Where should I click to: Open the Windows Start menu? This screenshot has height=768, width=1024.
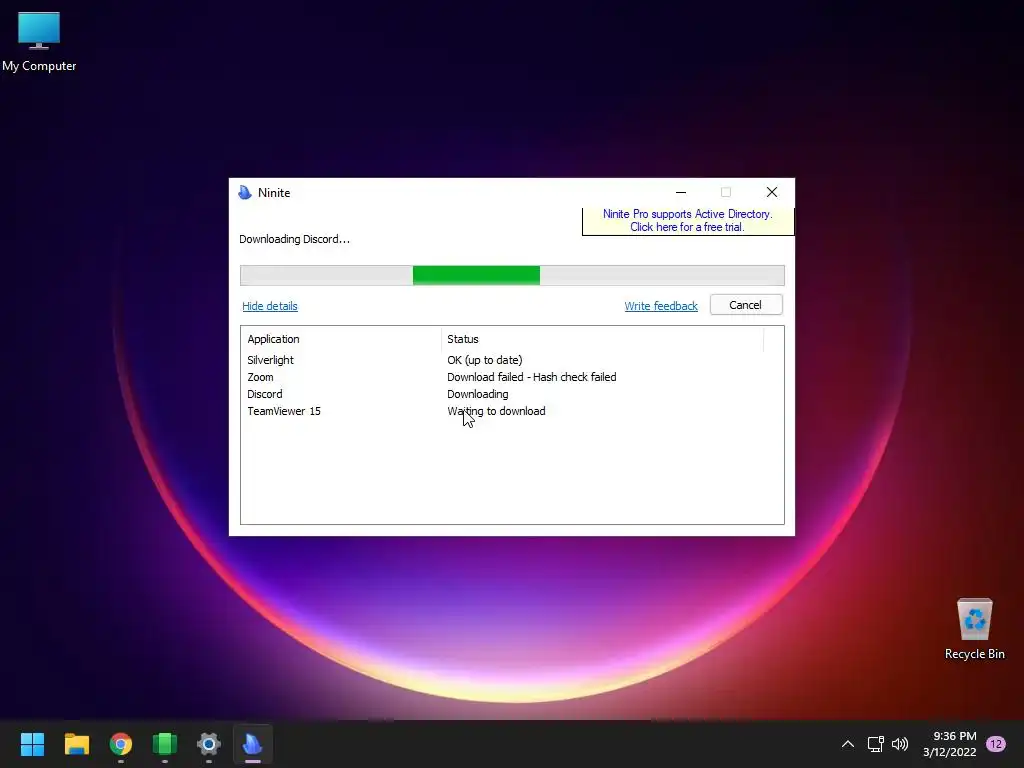[x=32, y=744]
